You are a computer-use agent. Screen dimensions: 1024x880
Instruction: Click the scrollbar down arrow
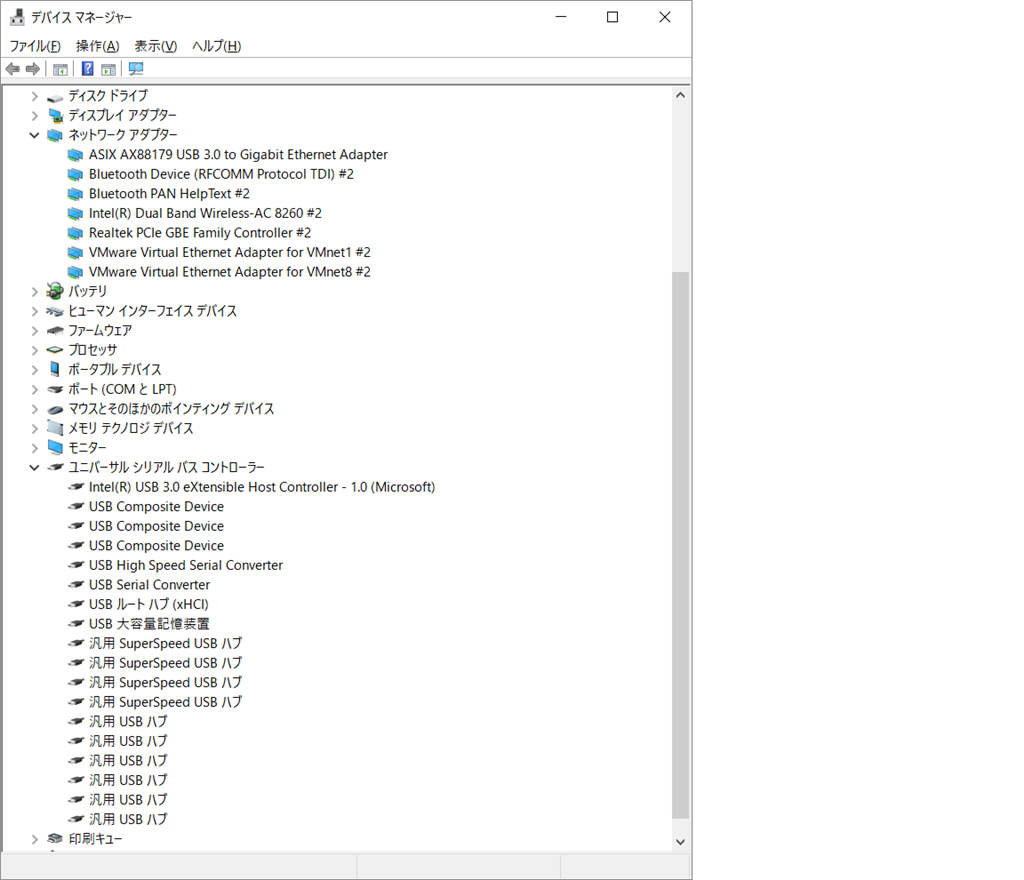click(680, 842)
